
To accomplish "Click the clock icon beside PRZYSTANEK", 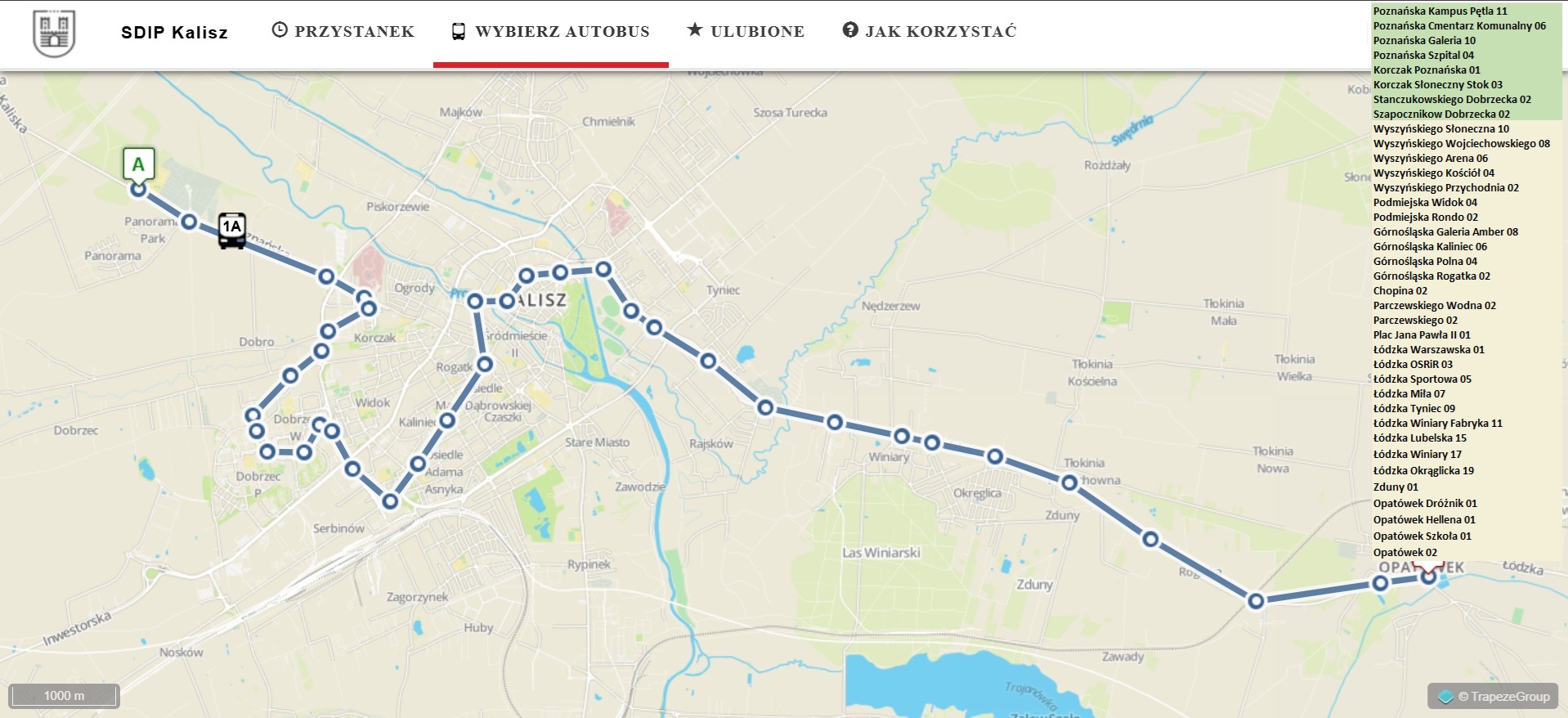I will coord(280,30).
